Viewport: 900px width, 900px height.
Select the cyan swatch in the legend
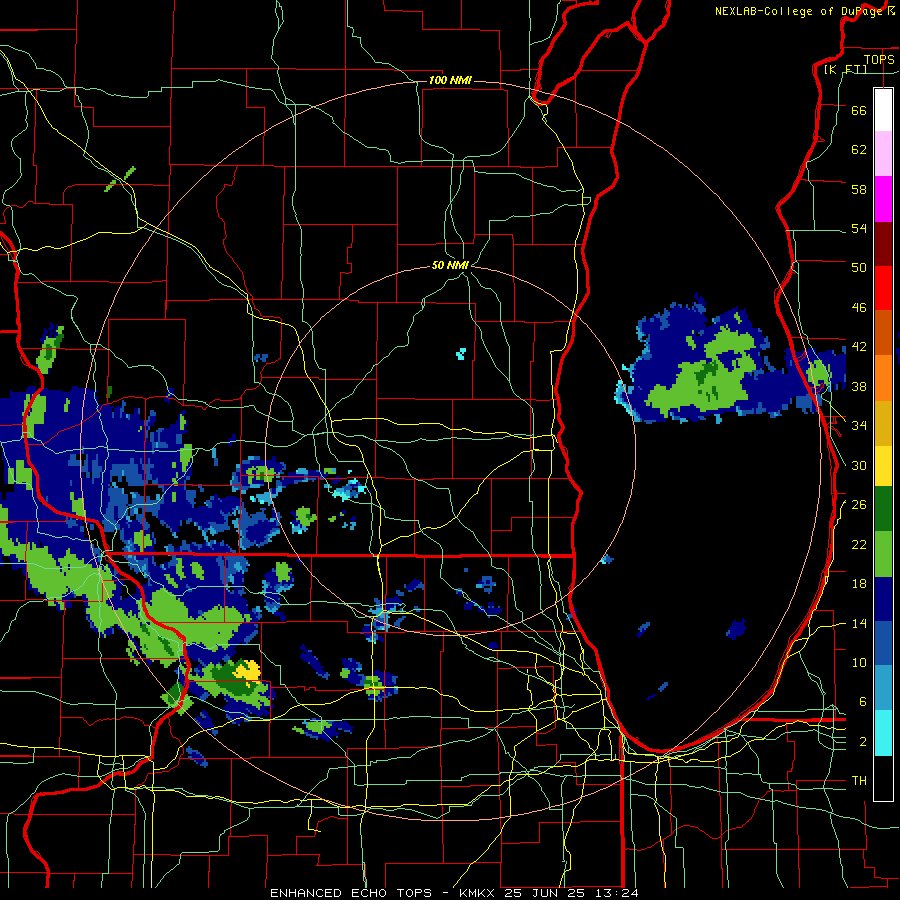[x=883, y=732]
